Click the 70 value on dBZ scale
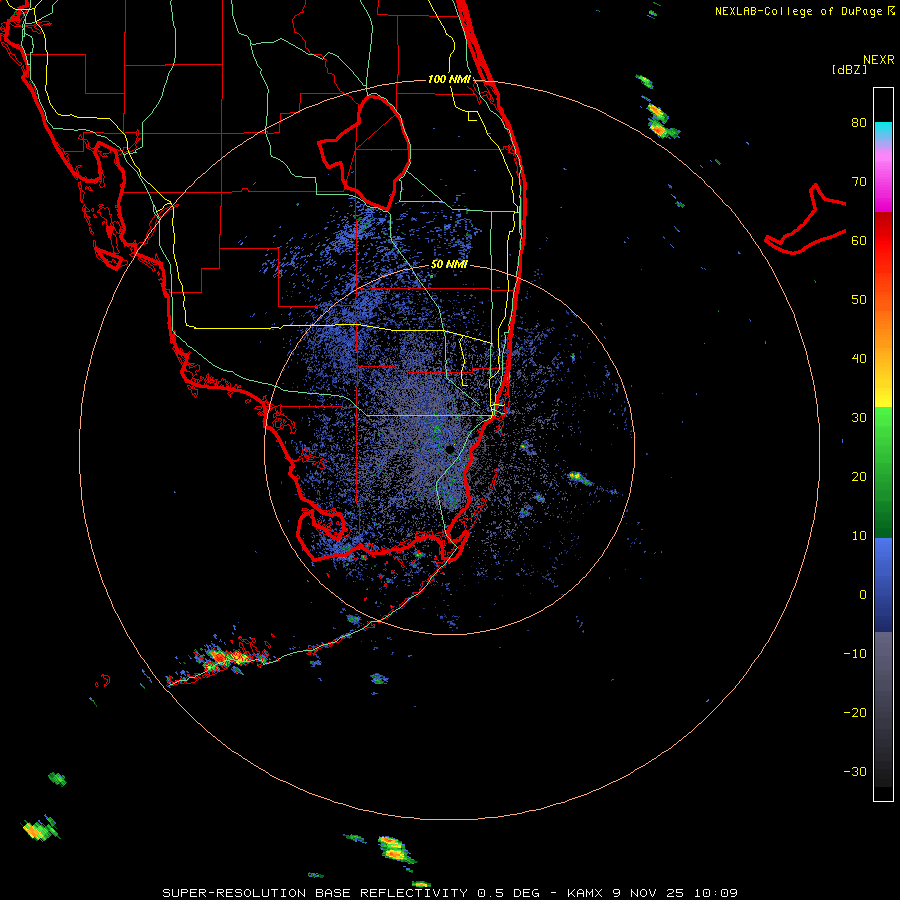 coord(859,182)
